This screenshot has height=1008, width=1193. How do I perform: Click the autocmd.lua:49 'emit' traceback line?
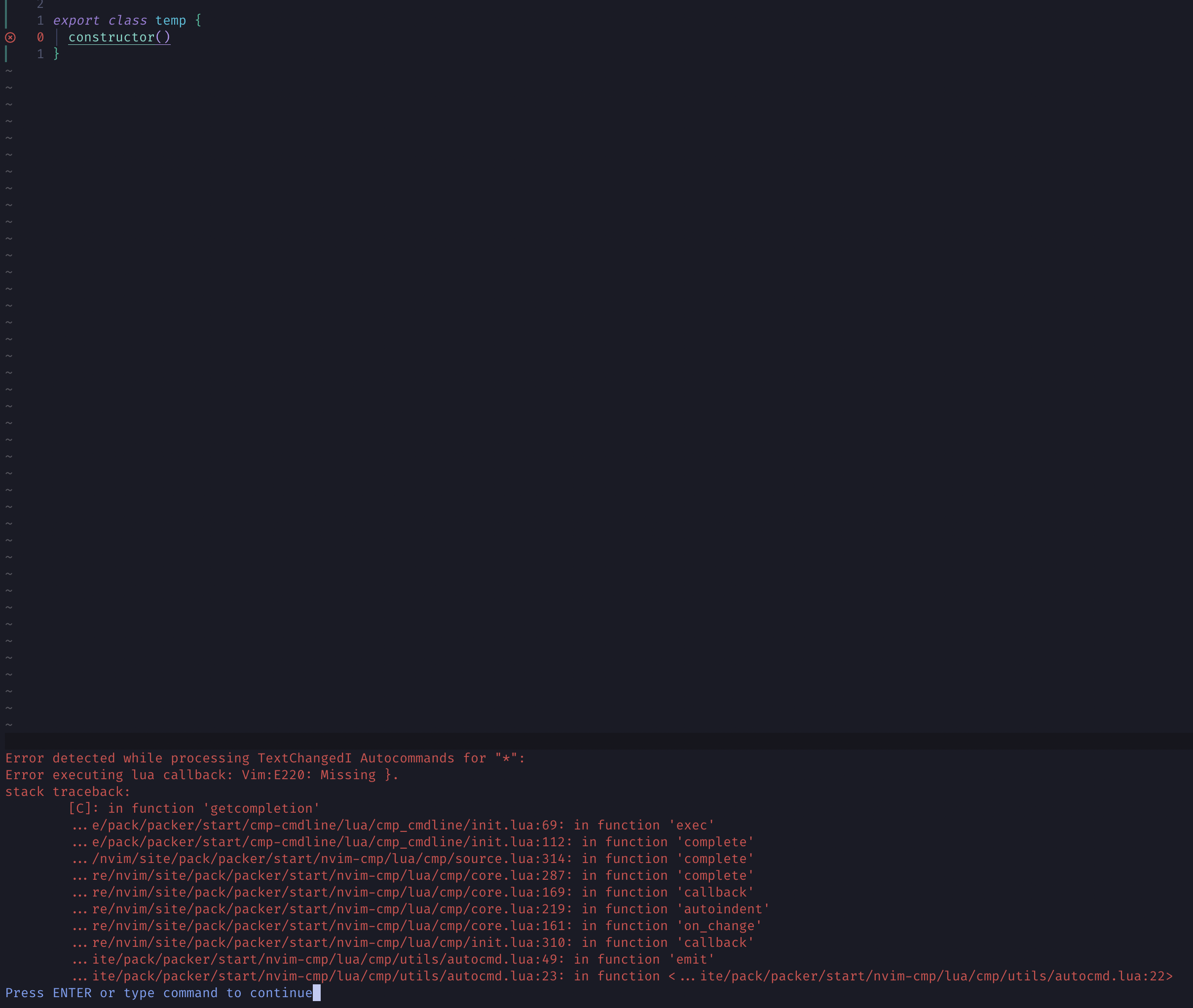393,959
